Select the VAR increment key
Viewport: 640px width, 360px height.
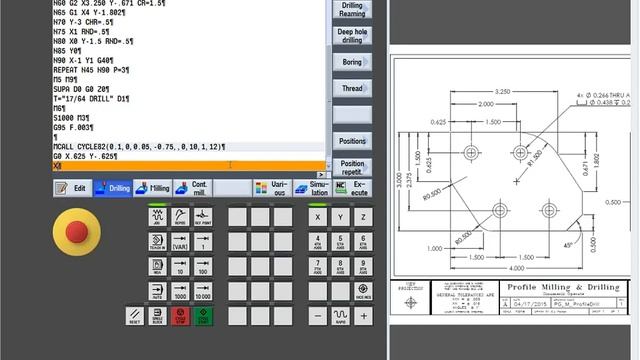click(180, 242)
